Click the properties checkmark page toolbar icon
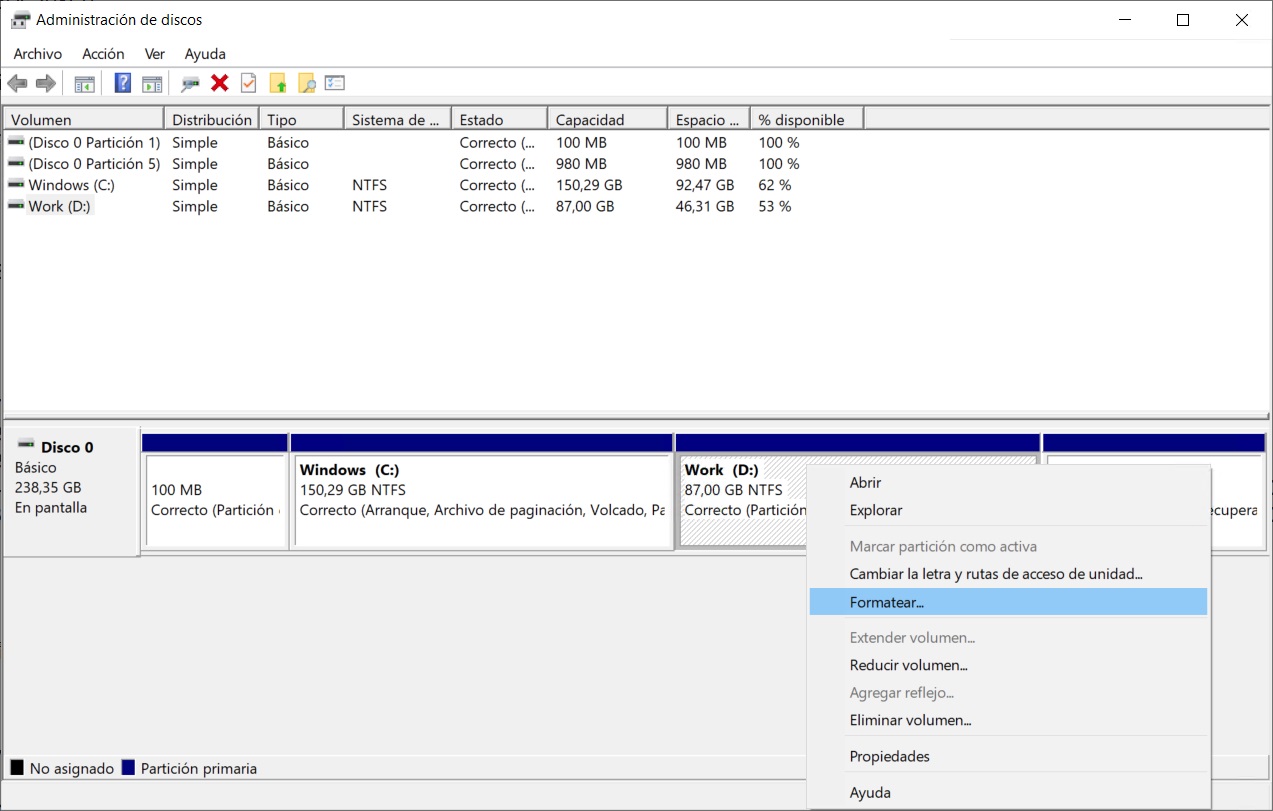1273x811 pixels. coord(249,83)
